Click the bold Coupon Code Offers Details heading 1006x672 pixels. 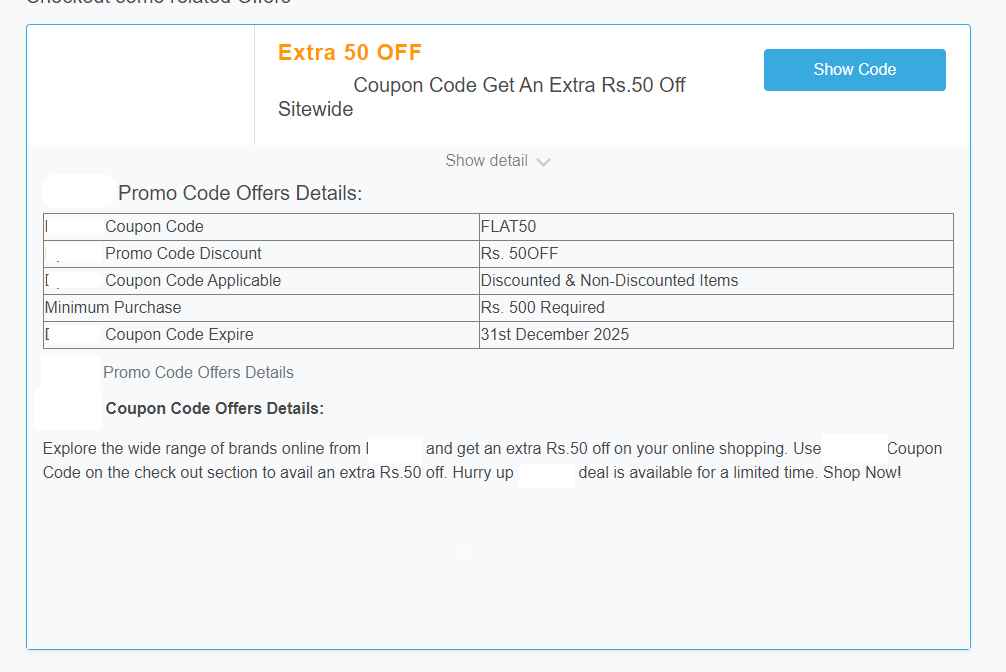(214, 409)
